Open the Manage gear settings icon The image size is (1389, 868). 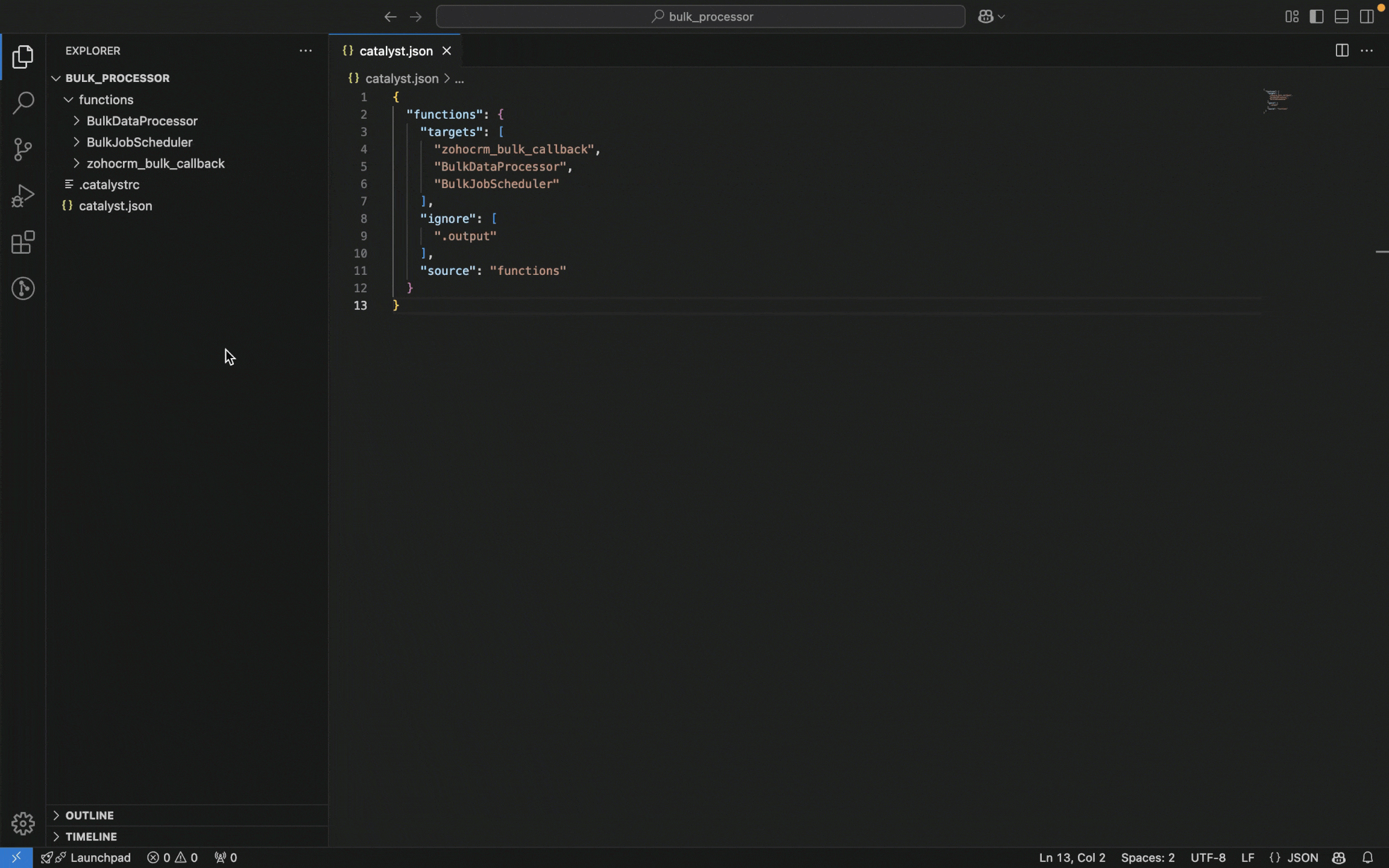pos(23,823)
